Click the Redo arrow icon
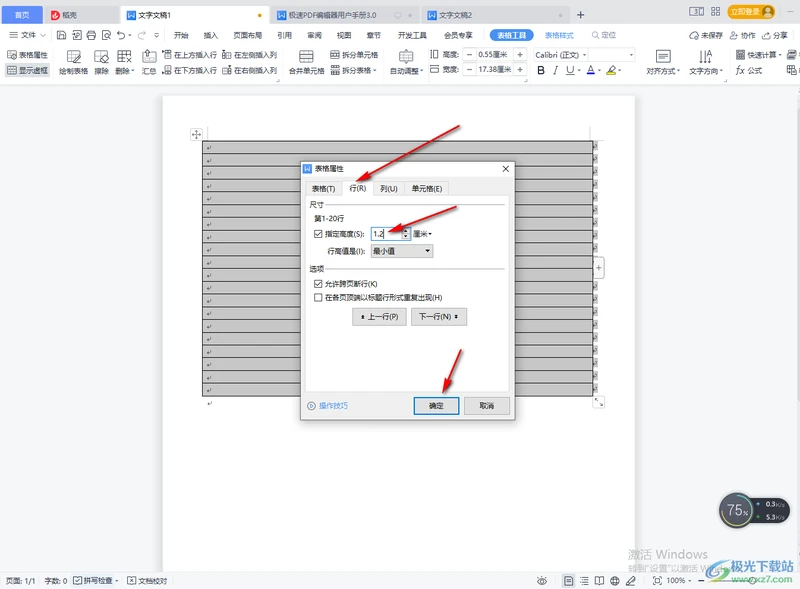 (142, 35)
